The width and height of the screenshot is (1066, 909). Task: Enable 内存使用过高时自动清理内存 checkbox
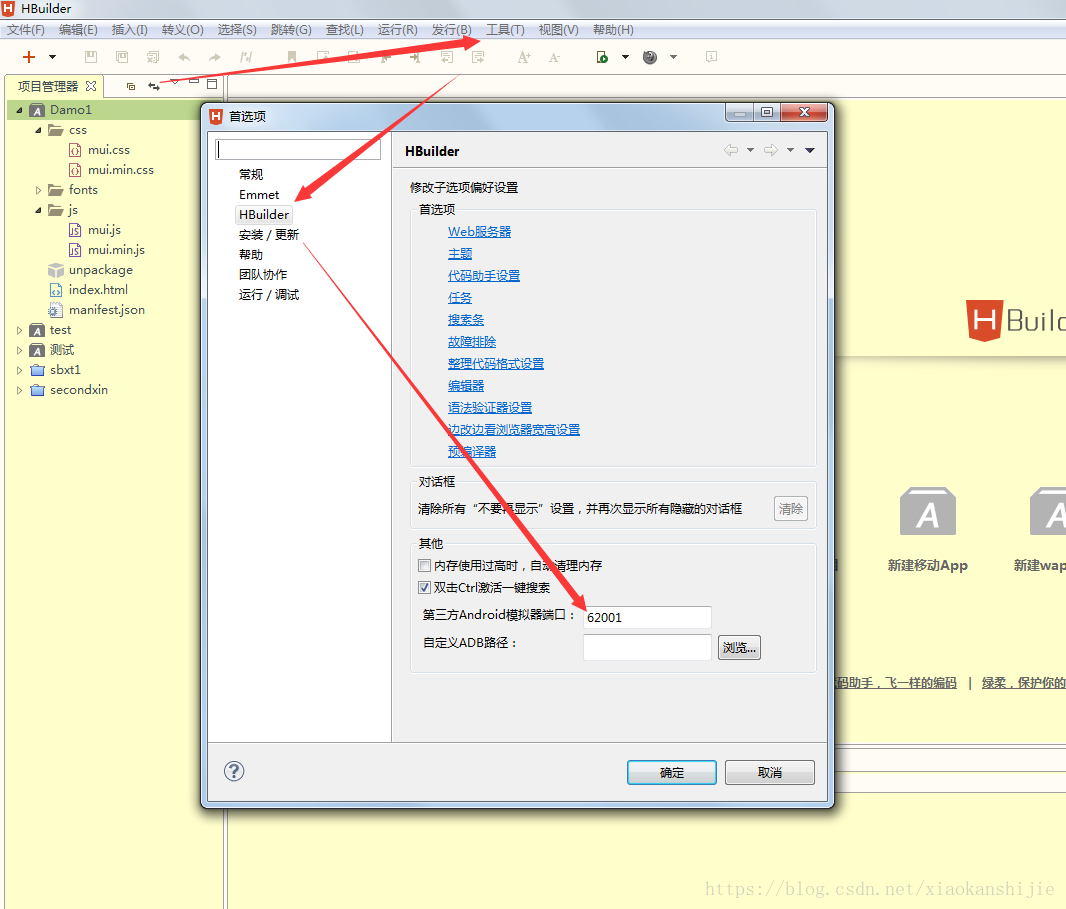click(x=424, y=566)
